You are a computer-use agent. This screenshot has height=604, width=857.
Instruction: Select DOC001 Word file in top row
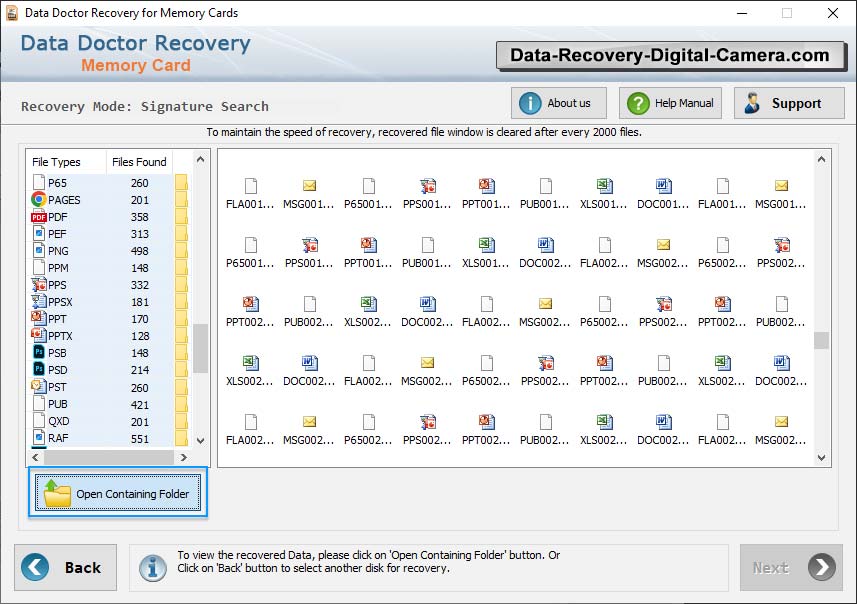pos(663,193)
